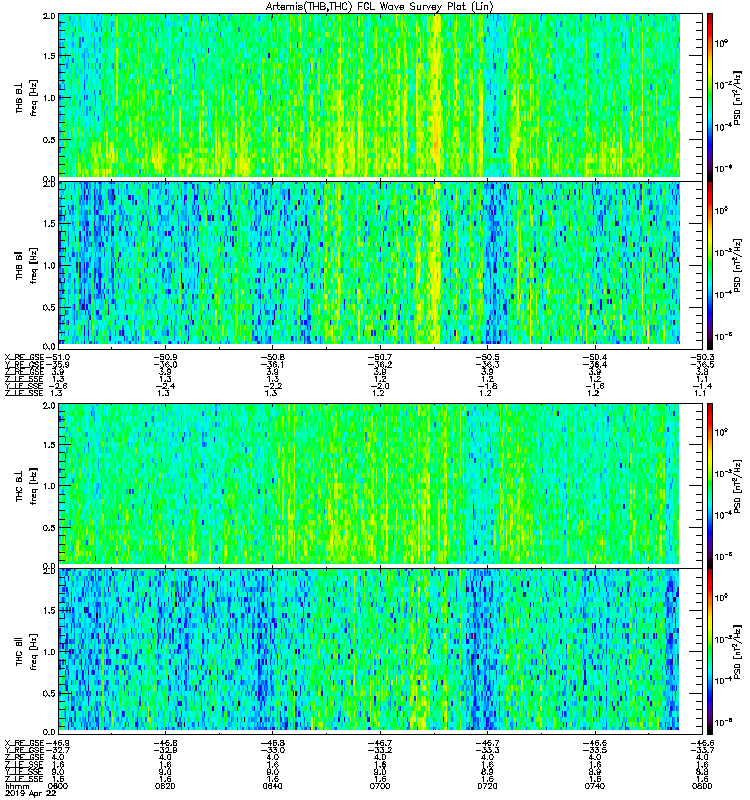
Task: Select the THC B-perpendicular spectrogram panel
Action: click(x=380, y=485)
